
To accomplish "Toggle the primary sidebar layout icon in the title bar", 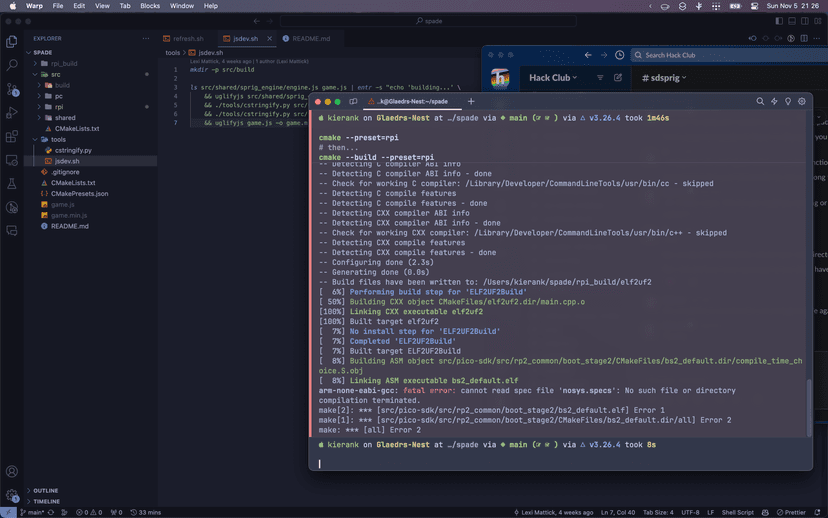I will (779, 21).
